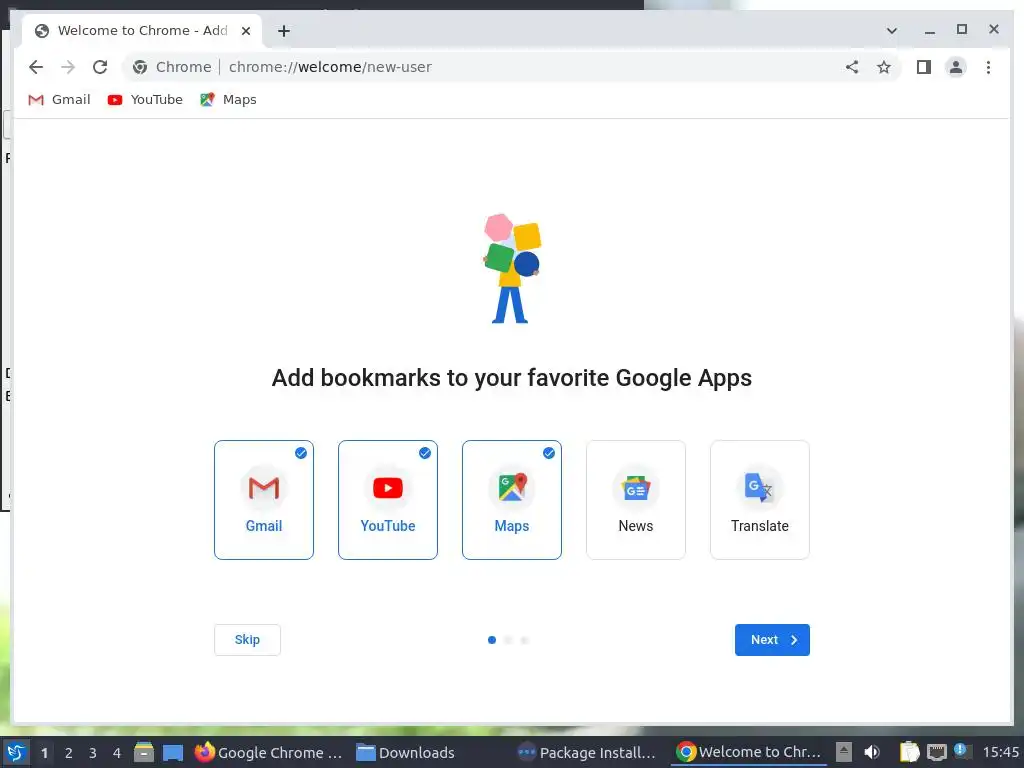Open the clipboard tray icon
The image size is (1024, 768).
point(909,752)
